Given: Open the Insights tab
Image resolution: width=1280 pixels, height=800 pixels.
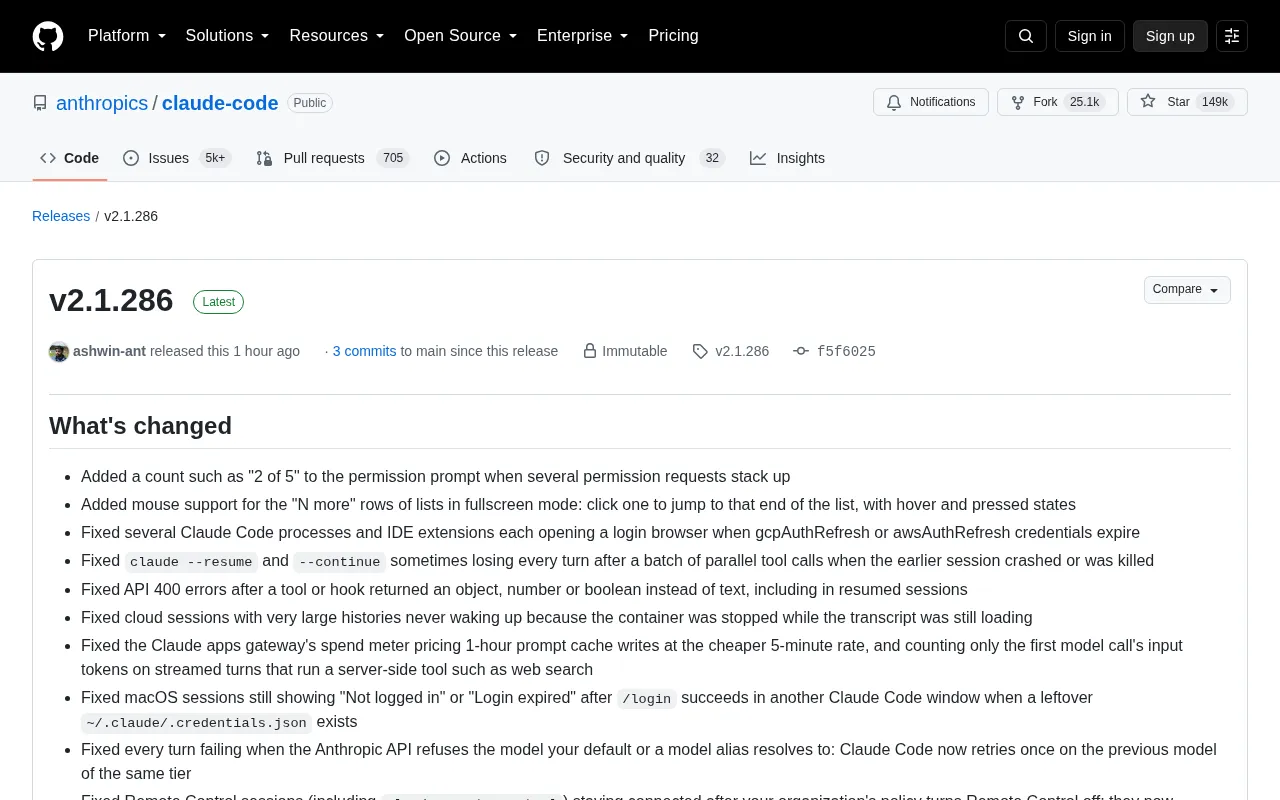Looking at the screenshot, I should [788, 158].
